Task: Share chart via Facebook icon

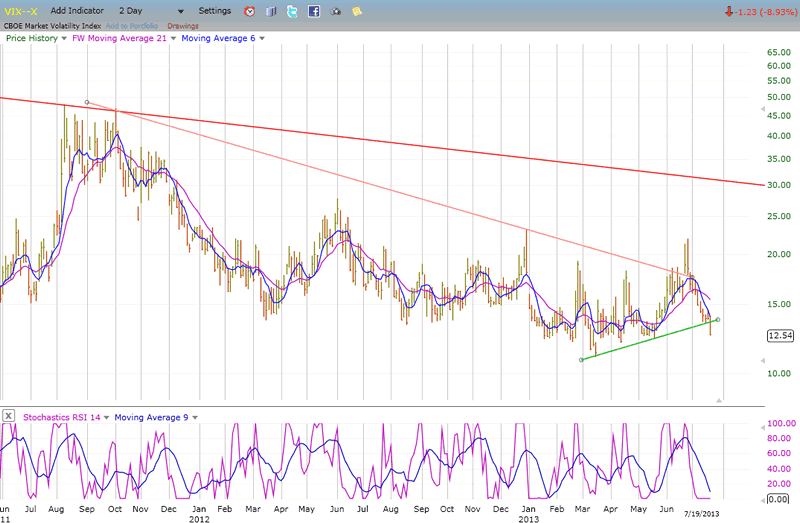Action: (313, 11)
